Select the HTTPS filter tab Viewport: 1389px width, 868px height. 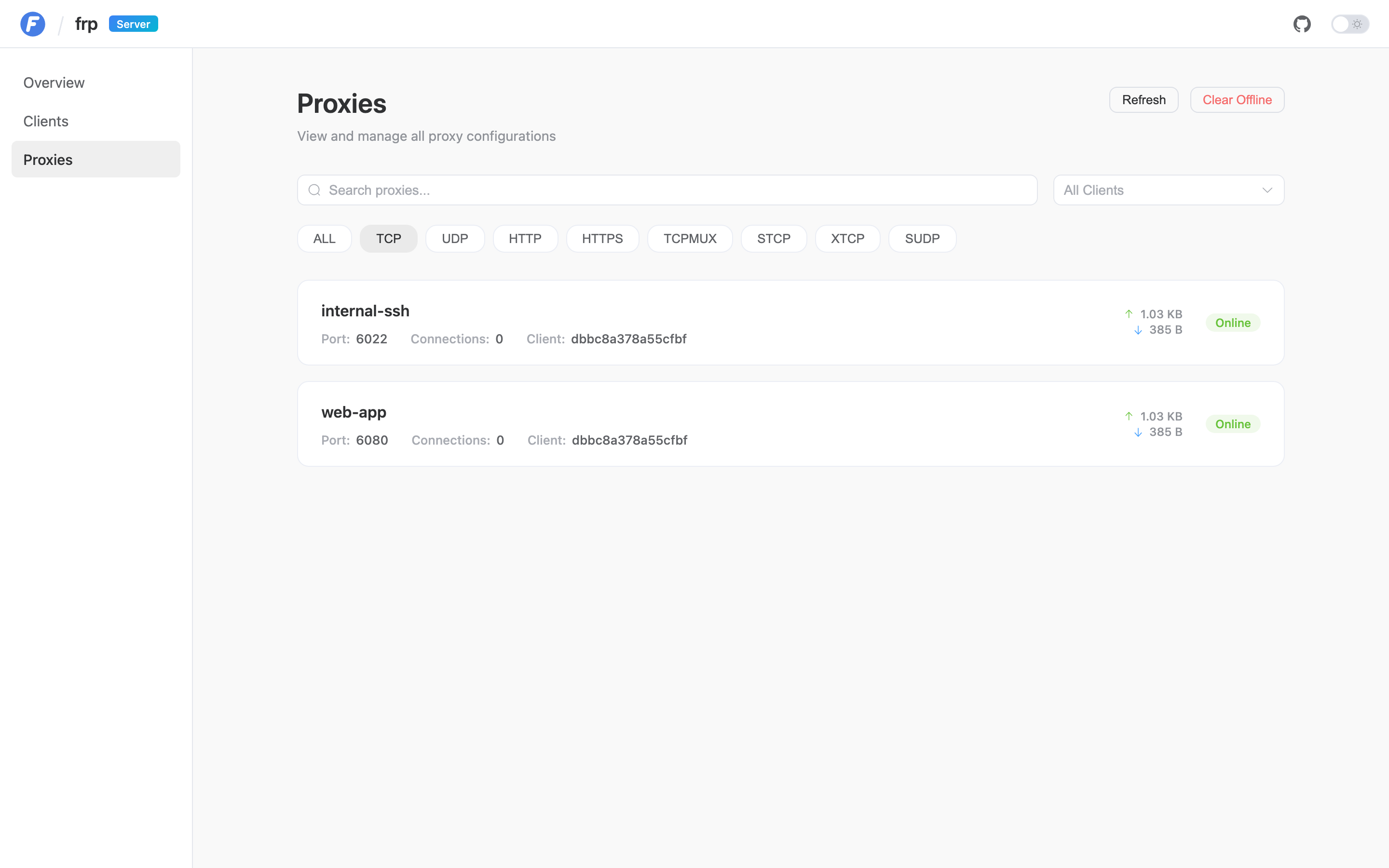click(602, 238)
